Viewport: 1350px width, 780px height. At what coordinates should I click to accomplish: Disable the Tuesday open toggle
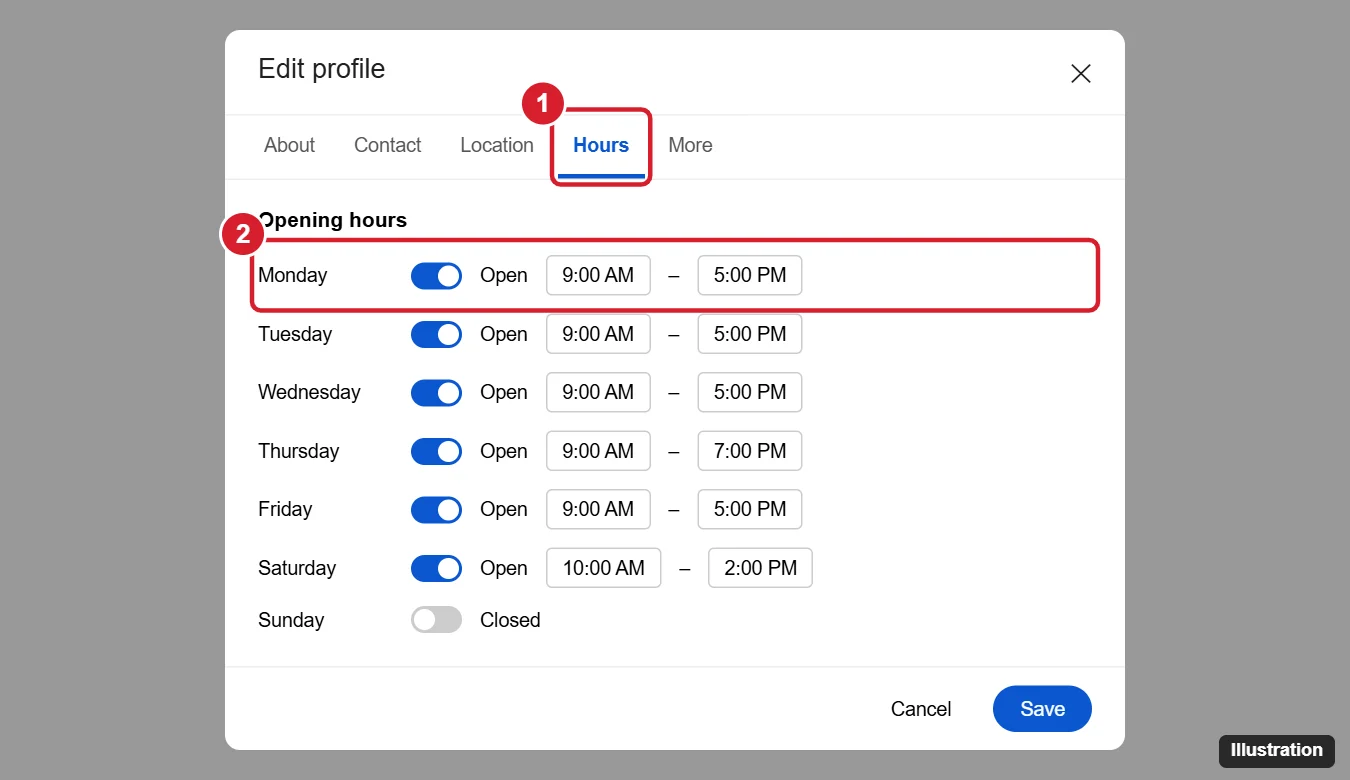(436, 334)
